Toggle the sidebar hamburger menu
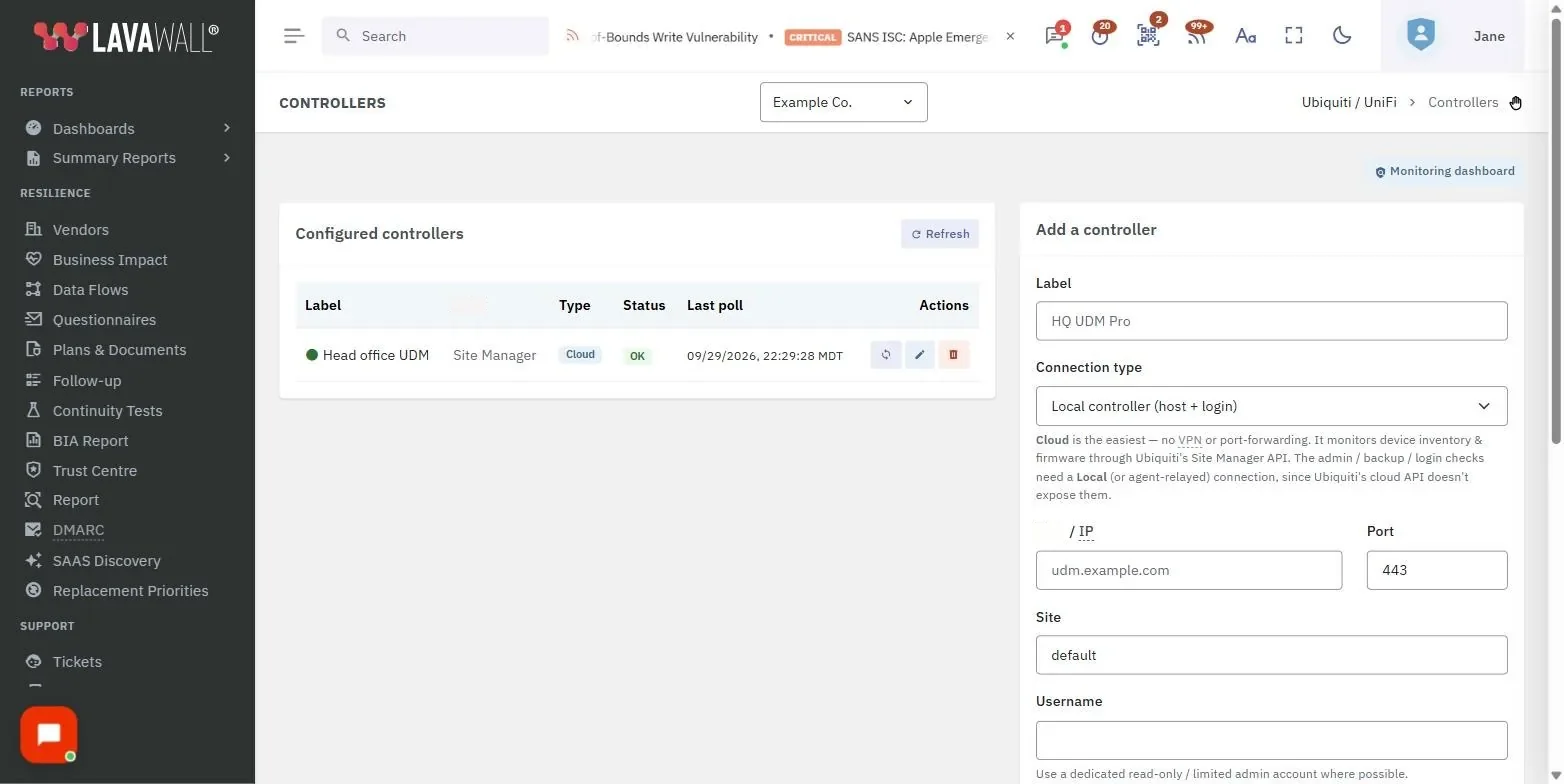Screen dimensions: 1564x784 [293, 36]
